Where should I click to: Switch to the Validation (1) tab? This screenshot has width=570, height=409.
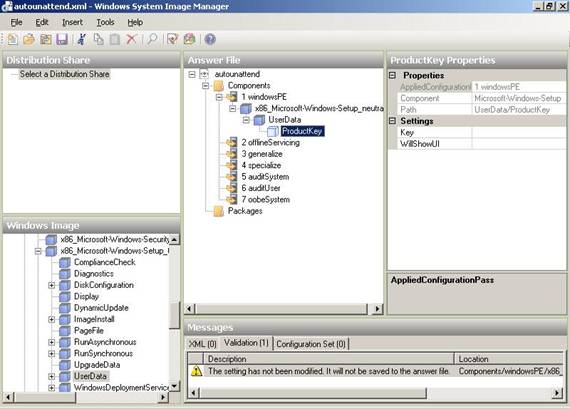point(246,343)
